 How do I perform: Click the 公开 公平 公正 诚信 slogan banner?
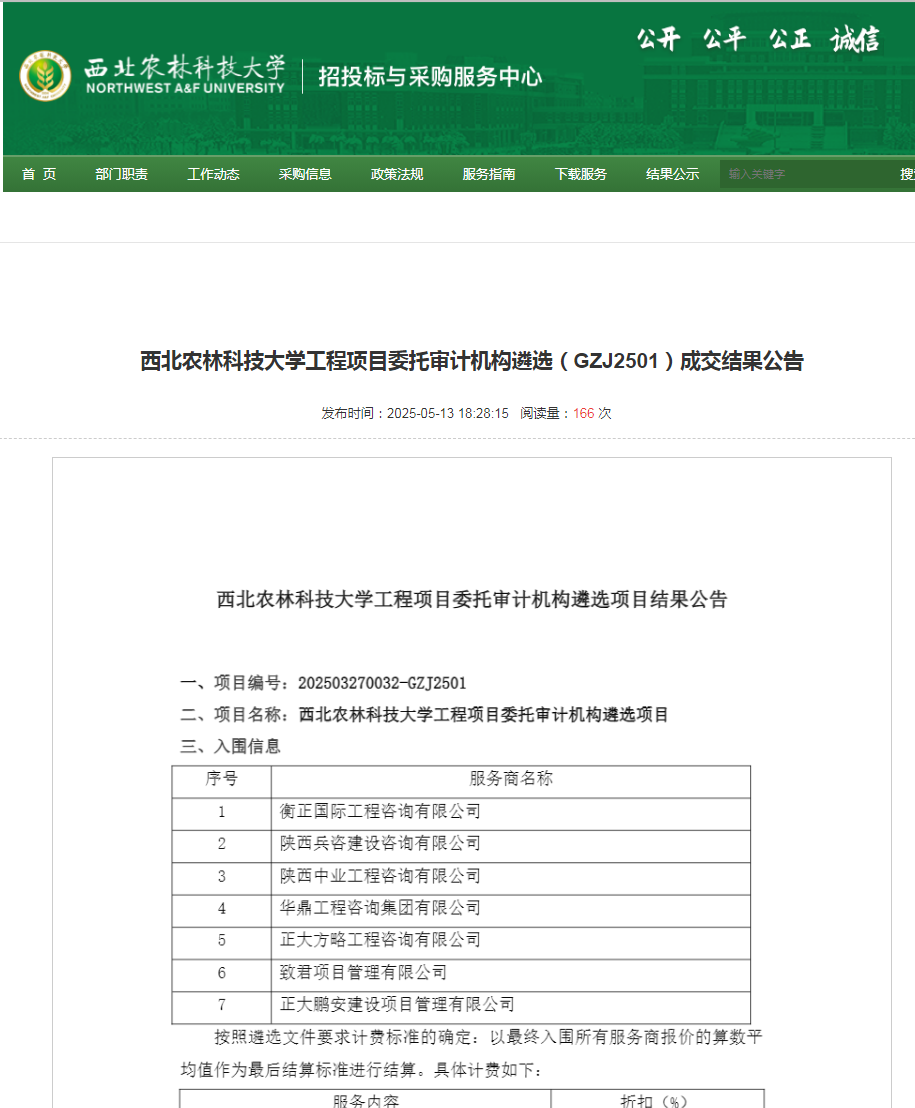[758, 40]
